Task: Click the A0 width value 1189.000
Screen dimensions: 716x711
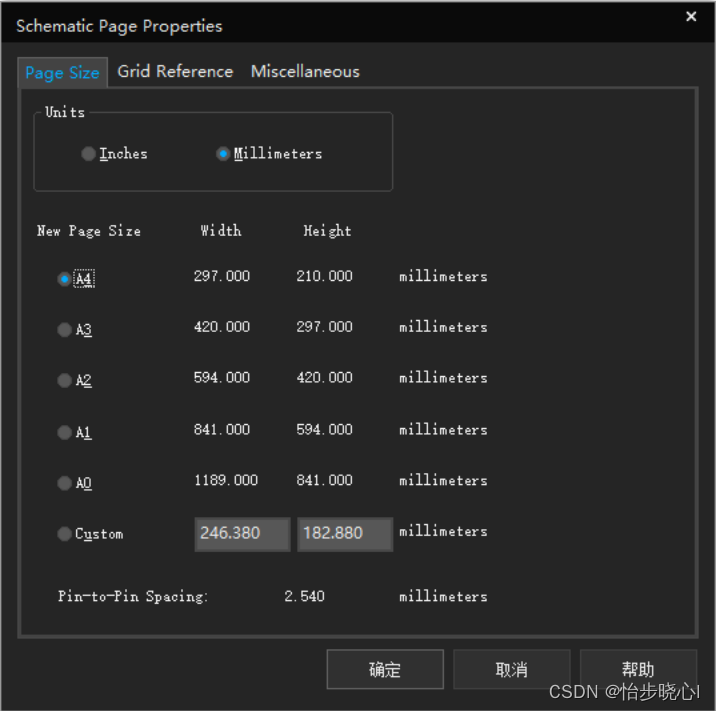Action: 225,480
